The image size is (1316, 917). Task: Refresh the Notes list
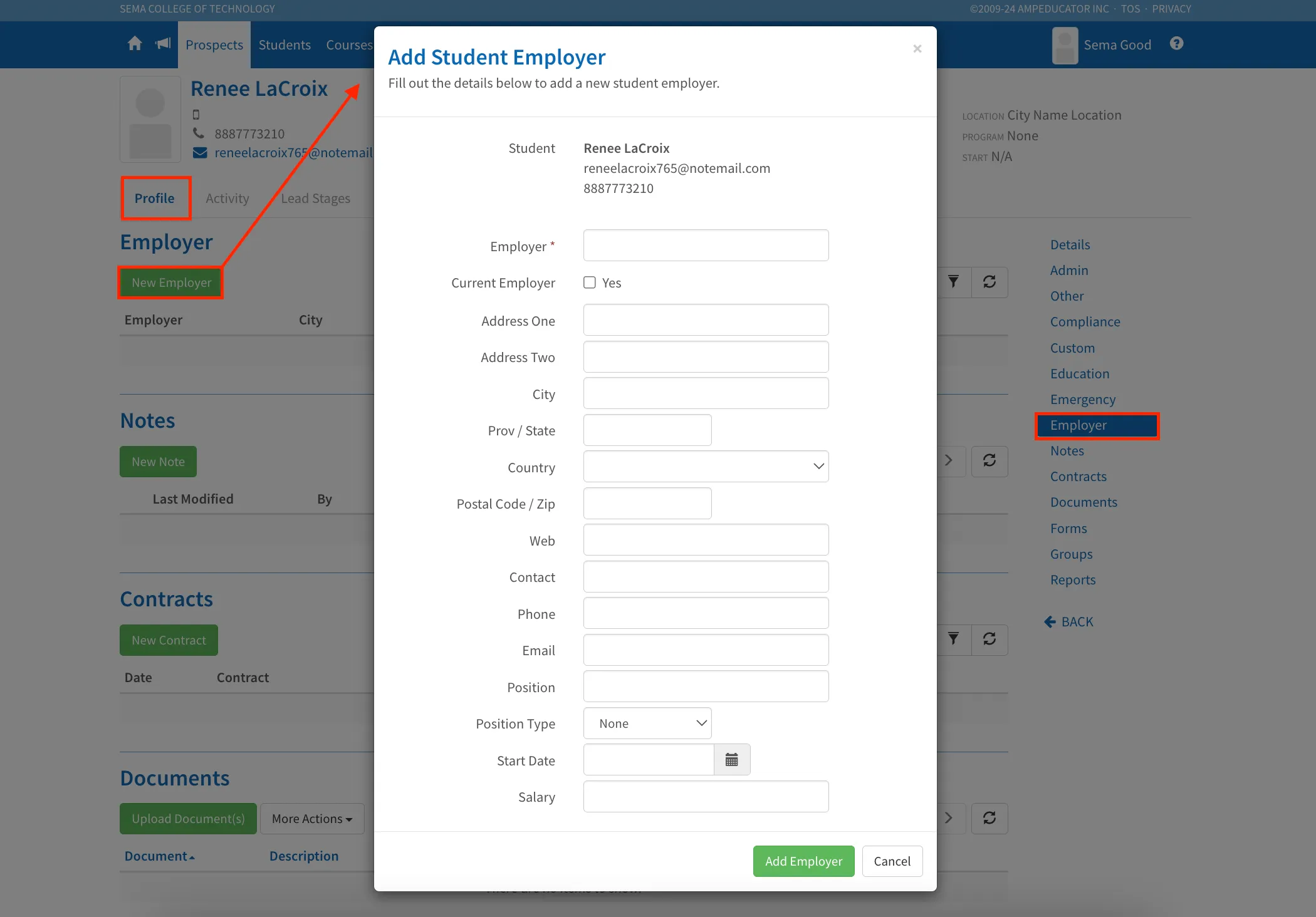(990, 461)
